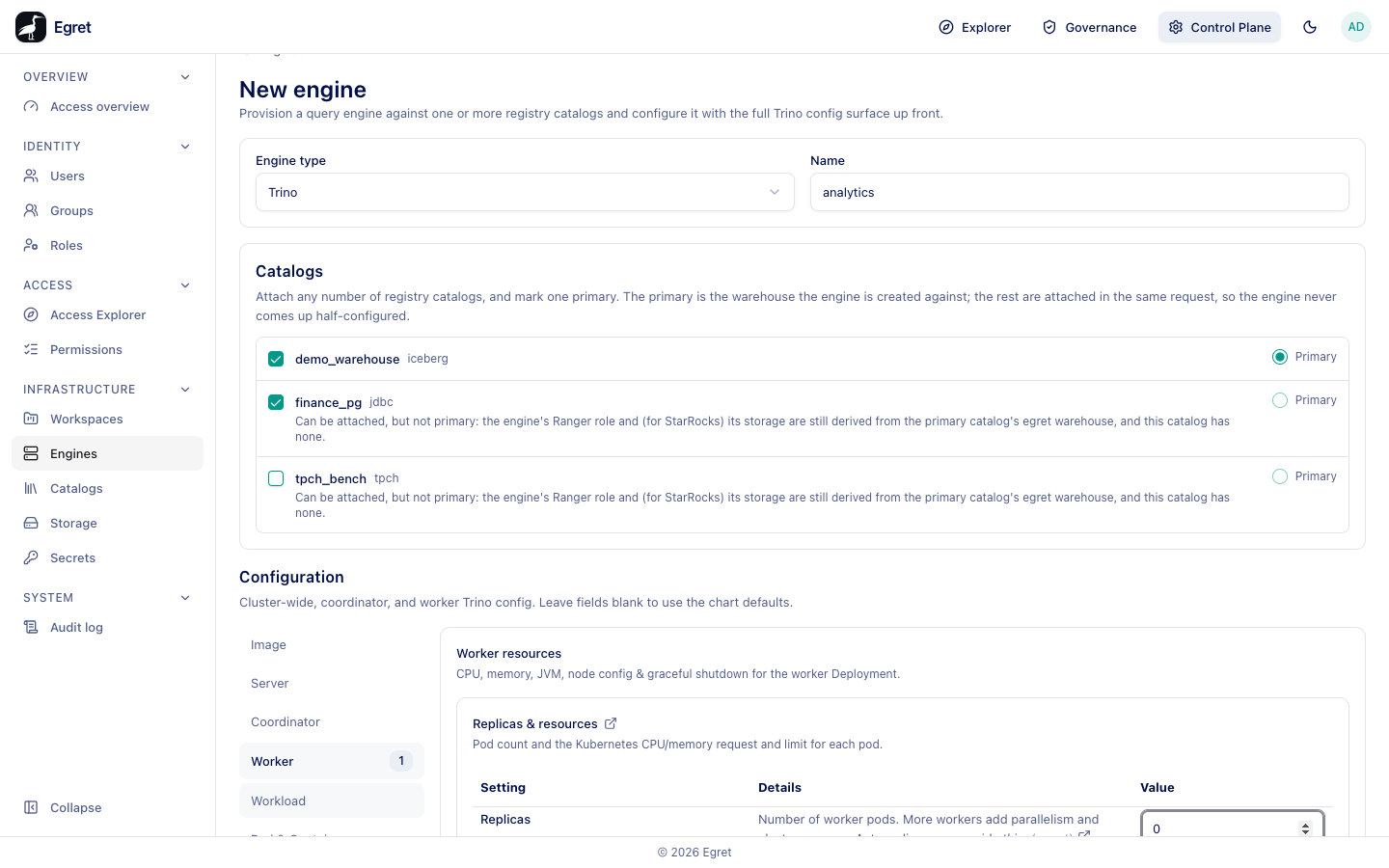Switch to the Image config tab
The image size is (1389, 868).
click(332, 645)
